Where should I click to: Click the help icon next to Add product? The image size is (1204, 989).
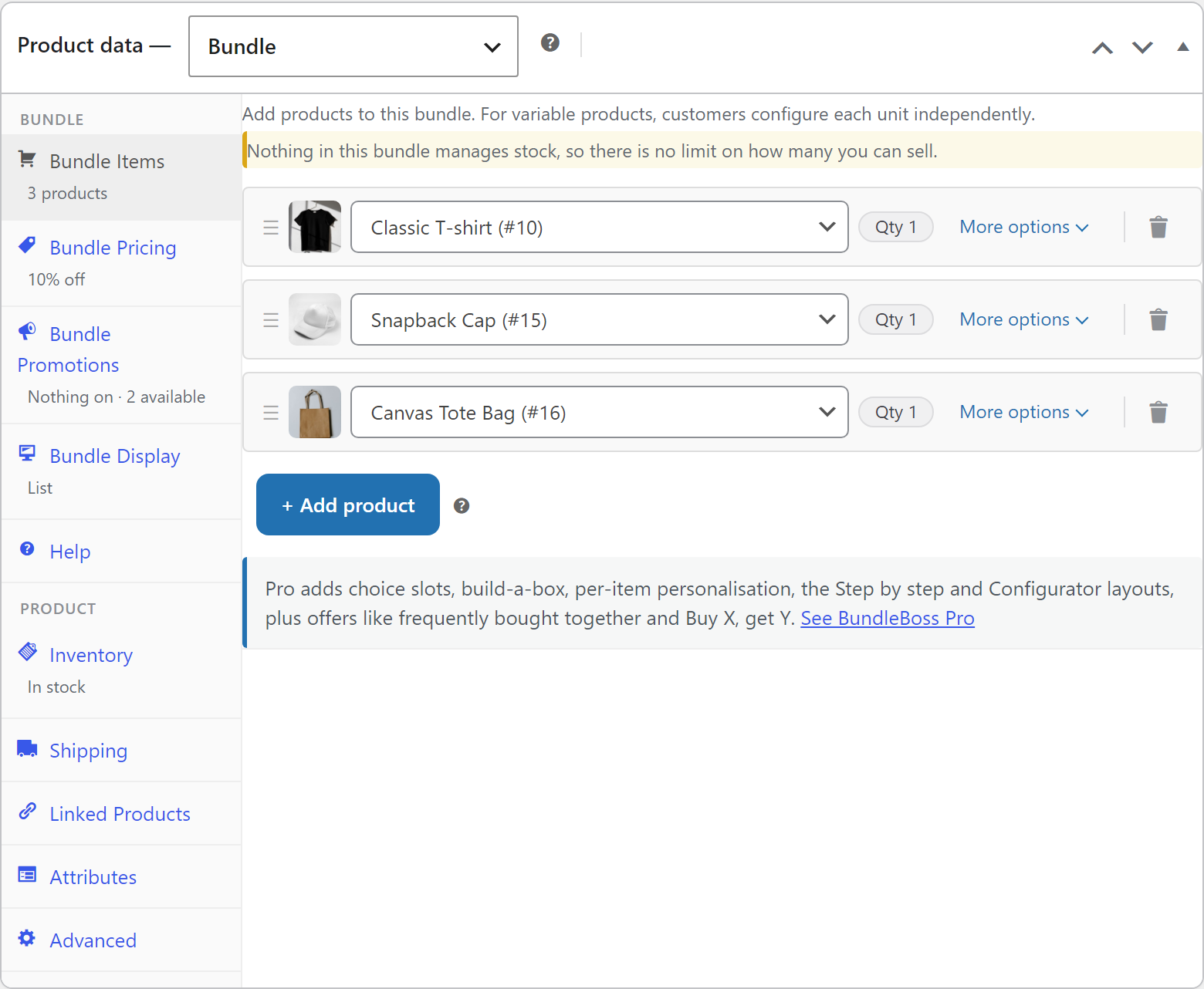(462, 505)
